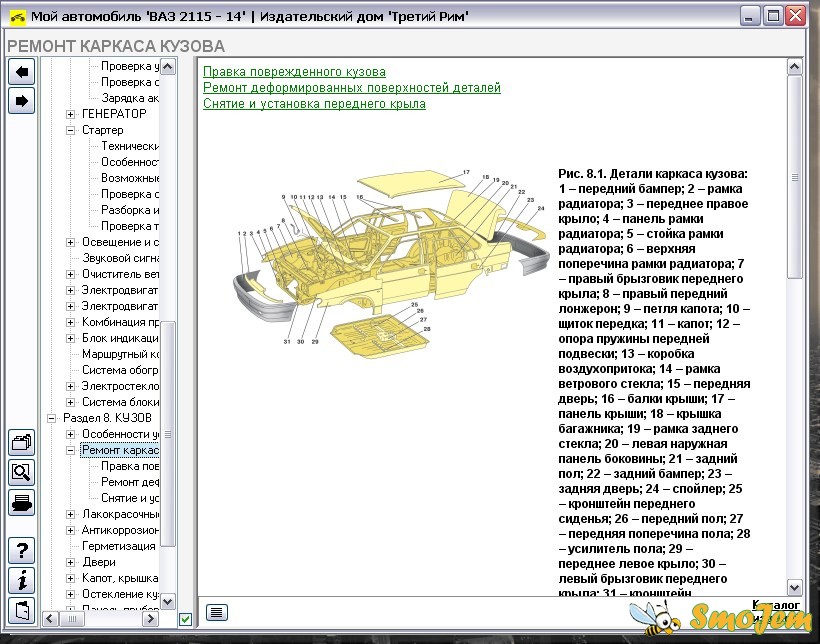Select 'Система обогр' in the tree
The image size is (820, 644).
[121, 370]
